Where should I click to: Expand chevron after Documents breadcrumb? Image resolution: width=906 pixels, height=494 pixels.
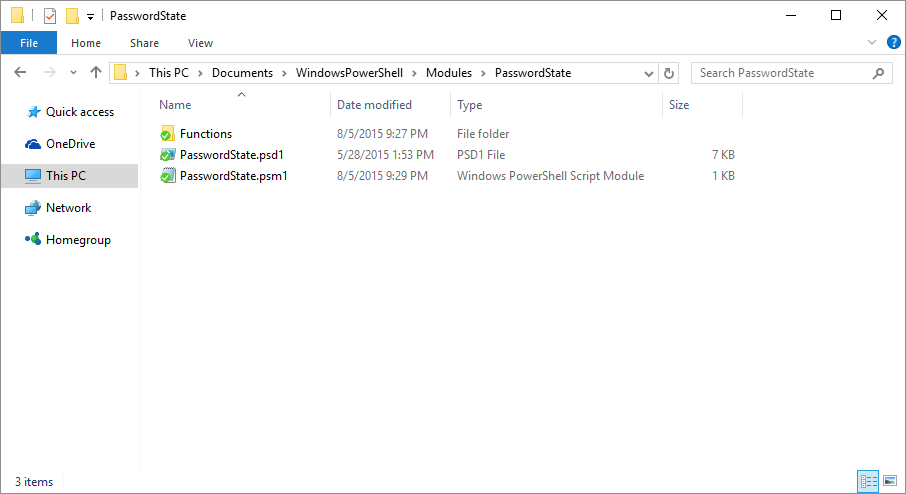[x=284, y=73]
